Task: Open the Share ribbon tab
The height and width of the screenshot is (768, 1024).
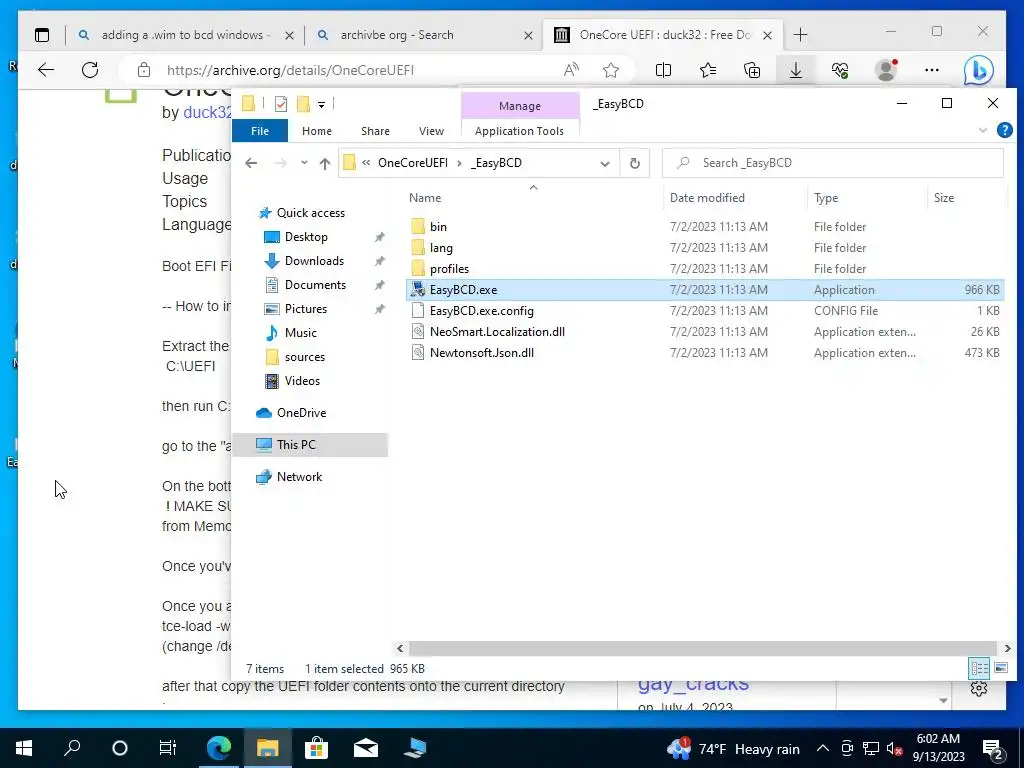Action: 376,131
